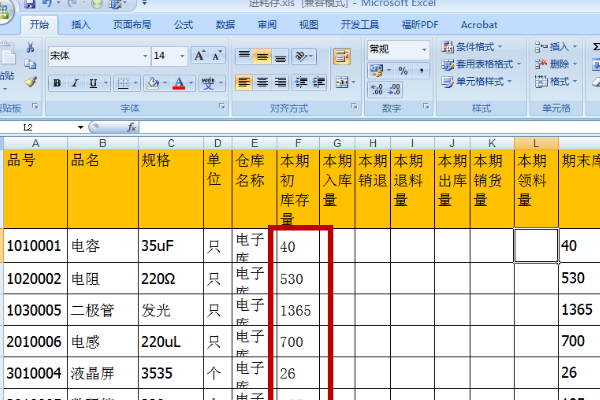
Task: Expand the merge and center arrow
Action: 353,82
